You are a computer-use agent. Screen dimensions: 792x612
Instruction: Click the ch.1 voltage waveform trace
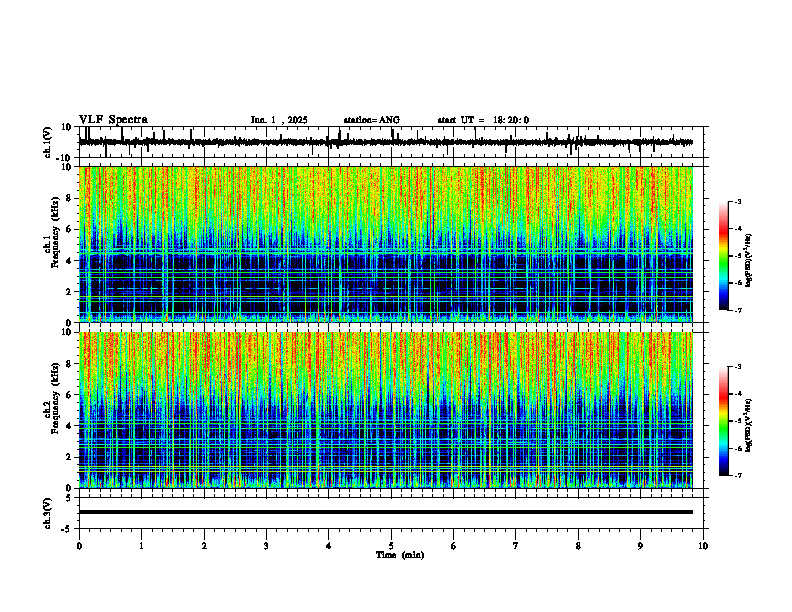385,142
